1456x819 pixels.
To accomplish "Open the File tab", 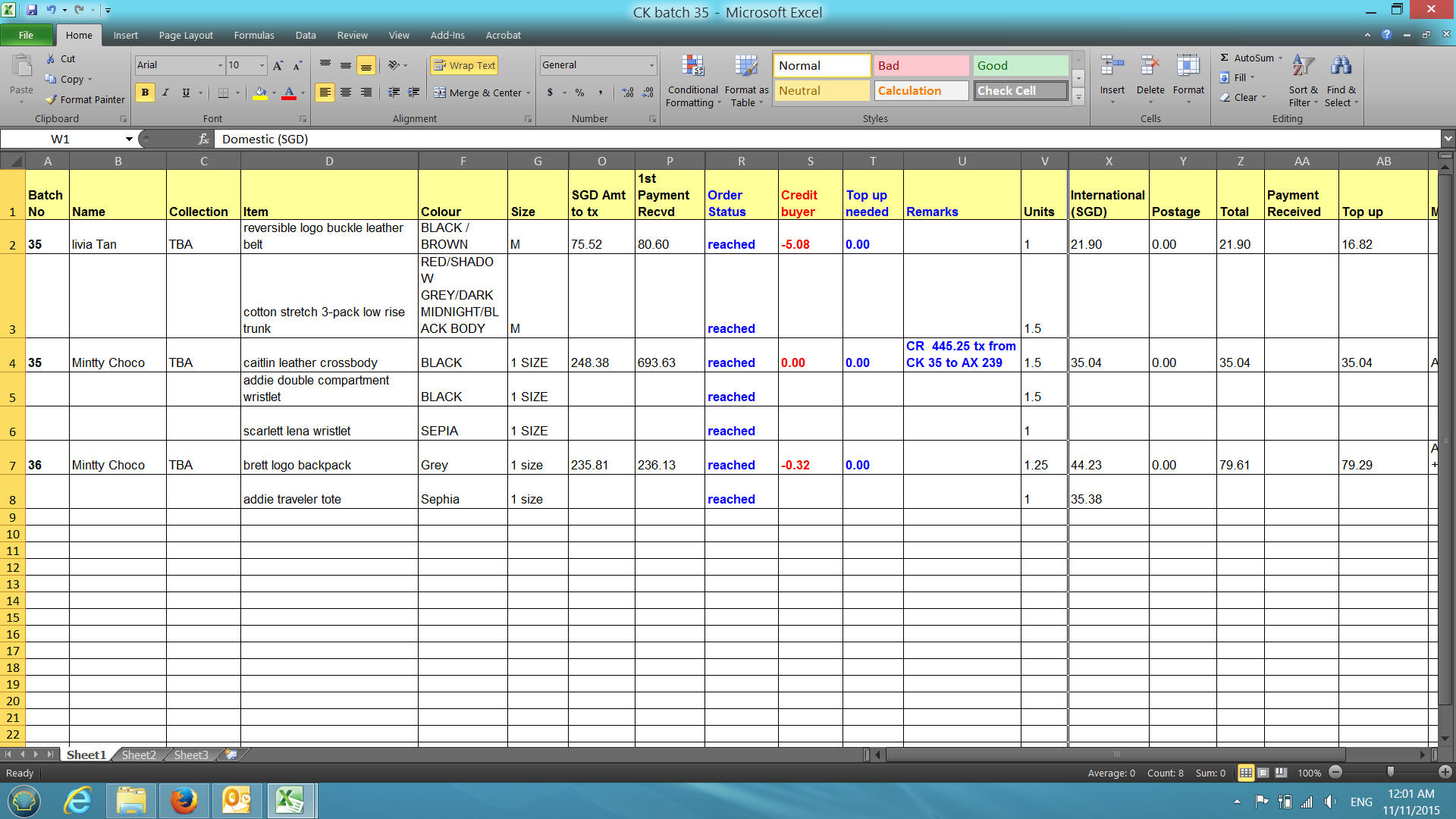I will [27, 35].
